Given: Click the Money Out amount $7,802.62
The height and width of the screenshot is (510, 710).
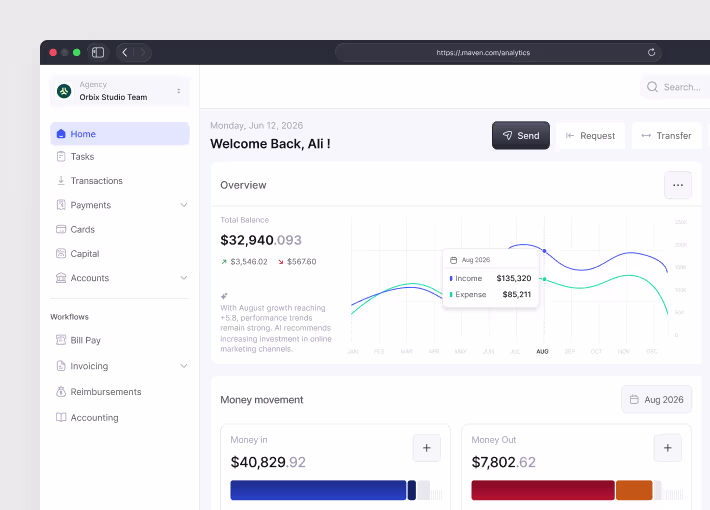Looking at the screenshot, I should [x=504, y=462].
